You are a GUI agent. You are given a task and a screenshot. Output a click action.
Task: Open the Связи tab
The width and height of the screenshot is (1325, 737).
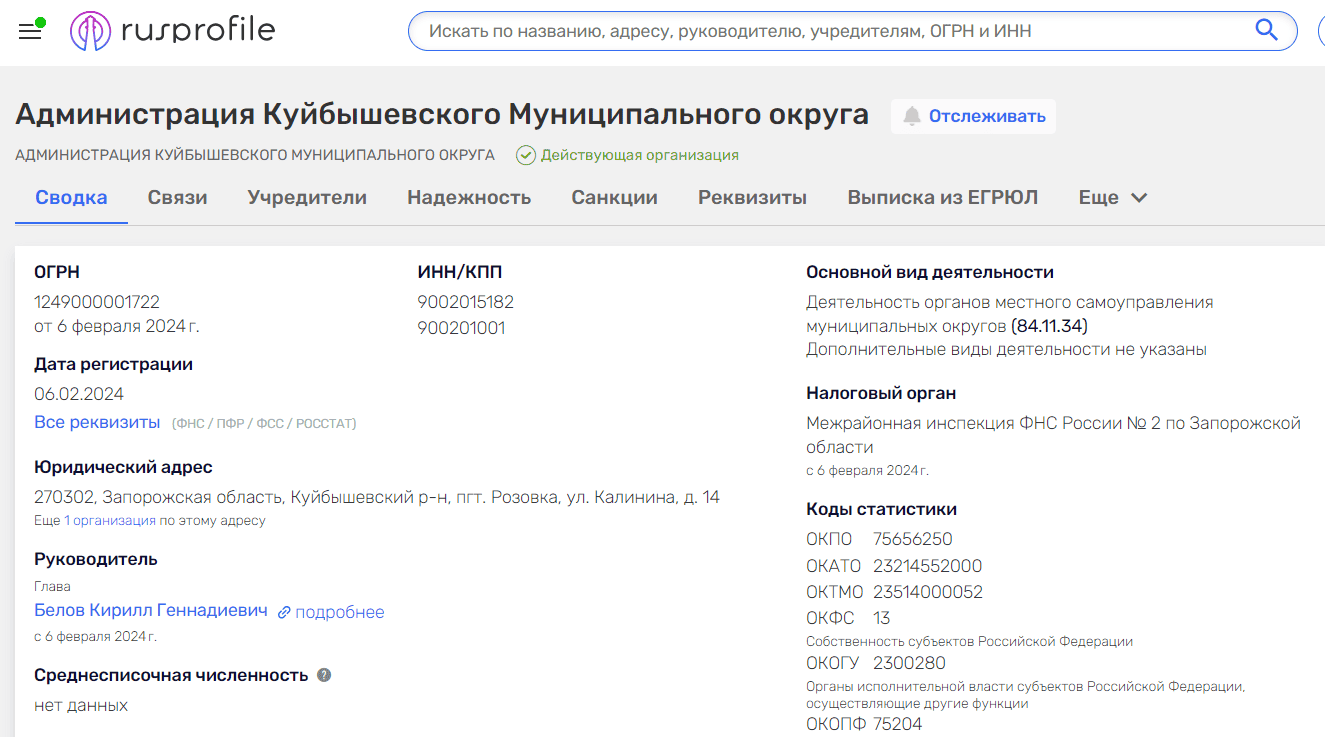178,197
